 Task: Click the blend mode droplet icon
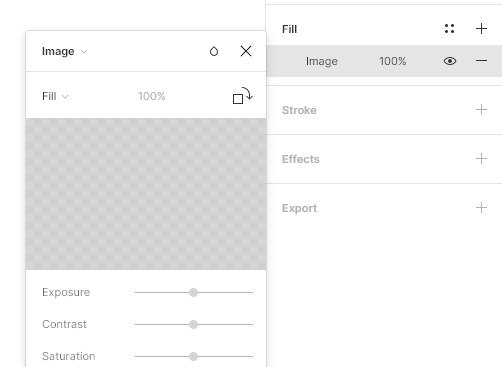(214, 51)
